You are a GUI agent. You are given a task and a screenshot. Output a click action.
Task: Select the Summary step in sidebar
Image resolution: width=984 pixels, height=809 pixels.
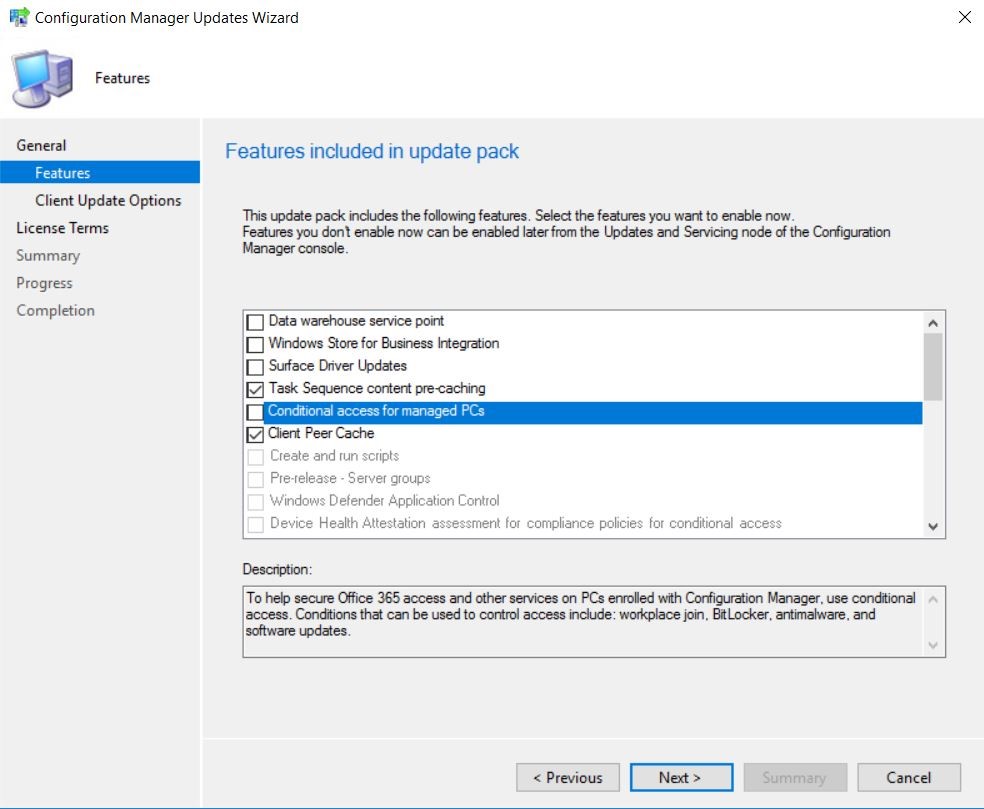coord(47,255)
